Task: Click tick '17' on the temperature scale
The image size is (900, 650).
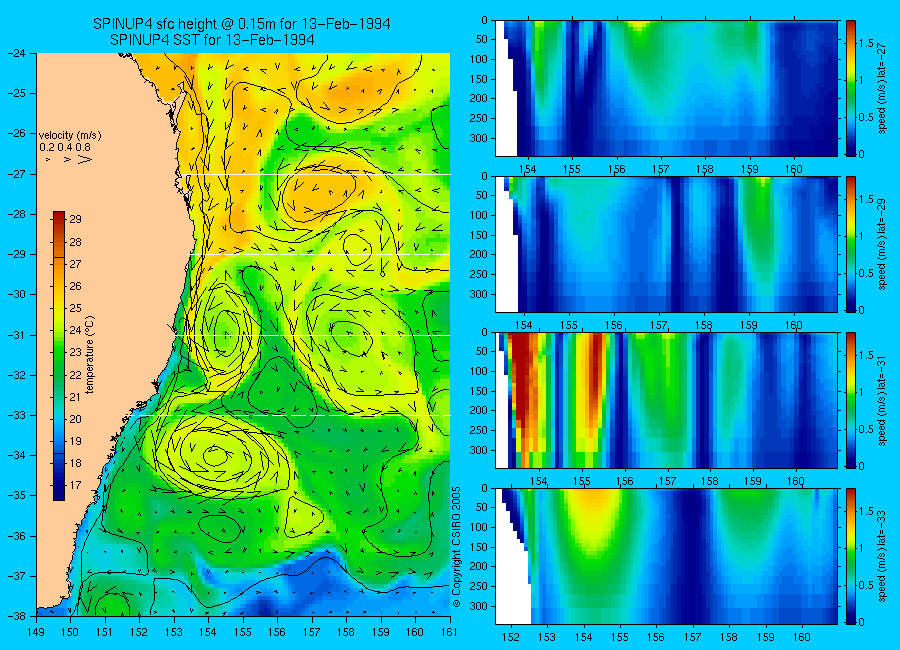Action: click(75, 485)
